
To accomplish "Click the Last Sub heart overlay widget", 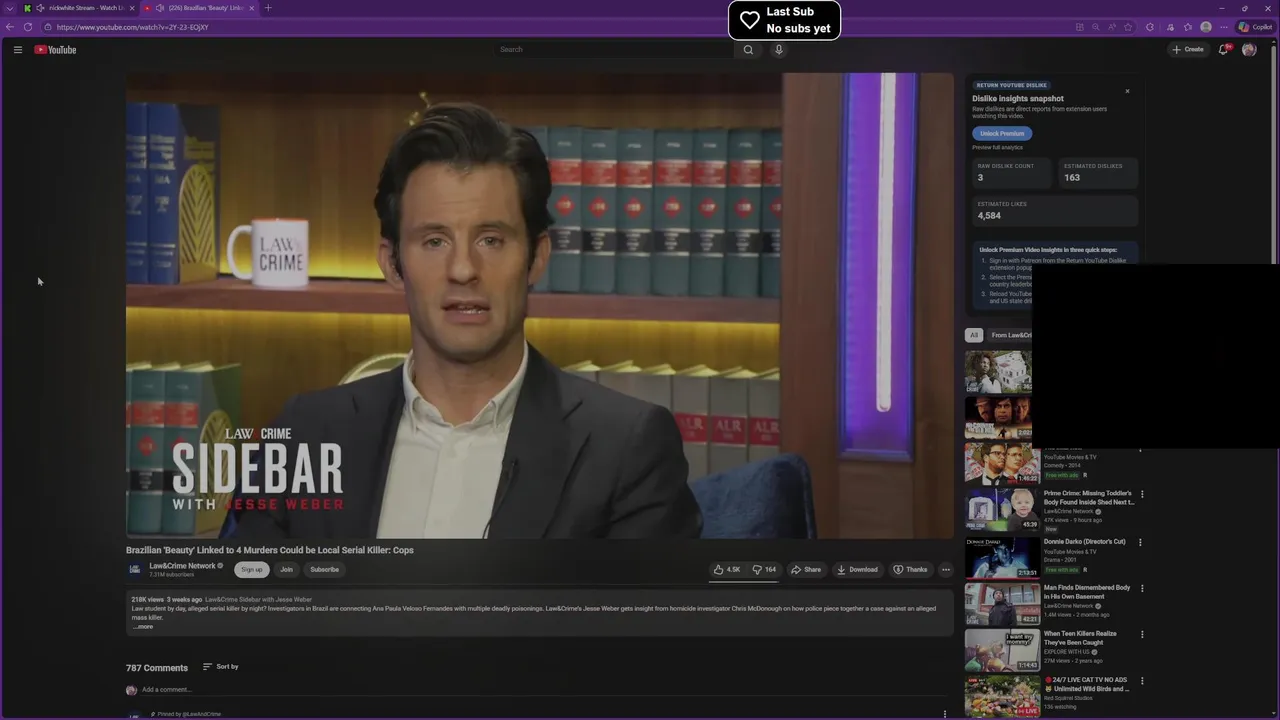I will pos(784,20).
